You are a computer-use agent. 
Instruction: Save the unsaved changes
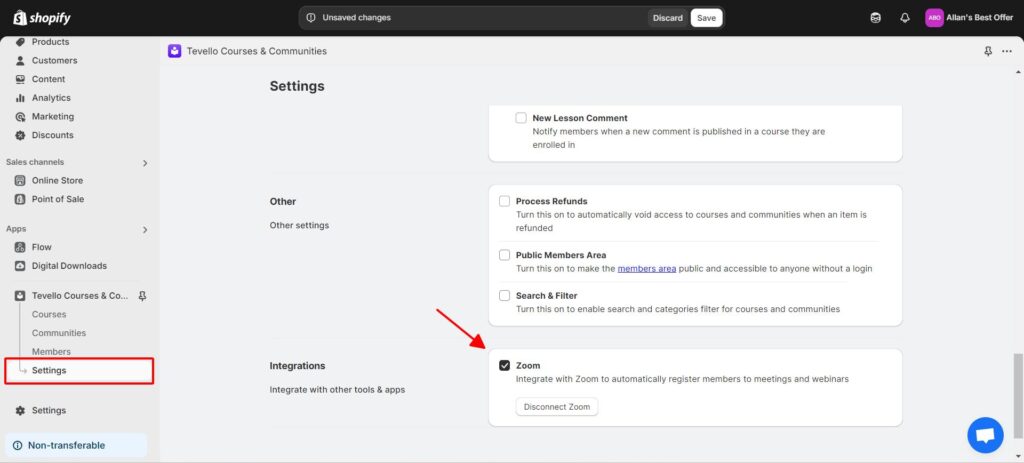(706, 18)
